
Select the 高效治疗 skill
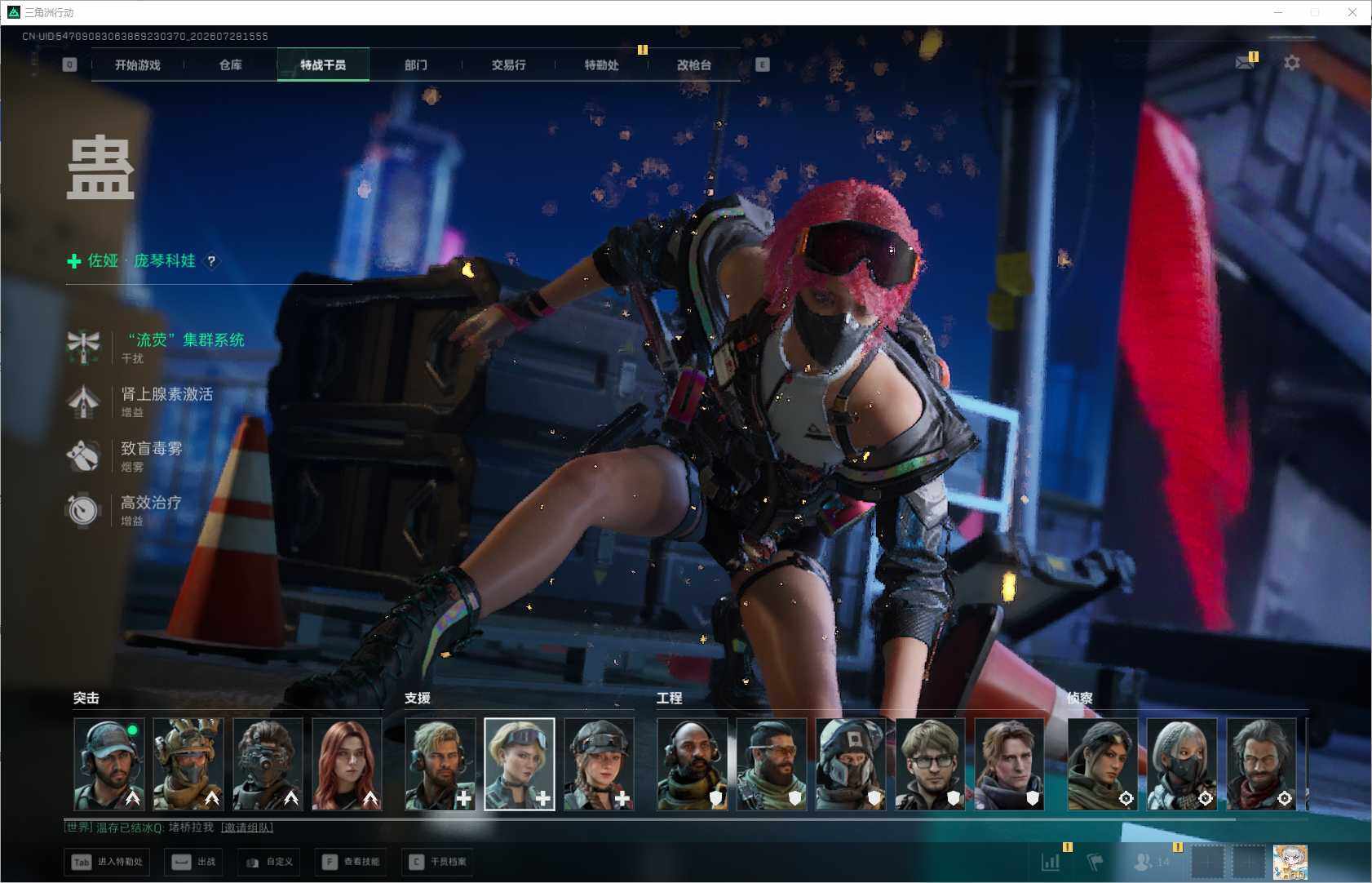pos(124,510)
